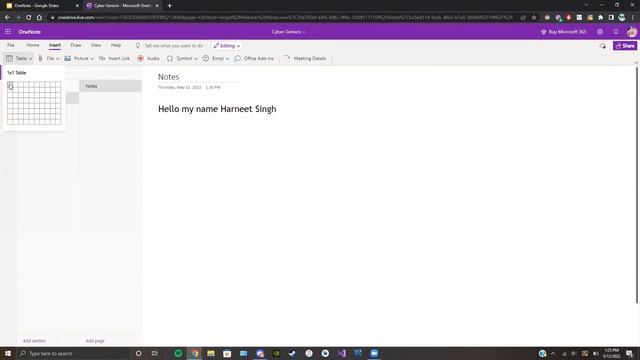Image resolution: width=640 pixels, height=360 pixels.
Task: Click the browser home icon
Action: (39, 18)
